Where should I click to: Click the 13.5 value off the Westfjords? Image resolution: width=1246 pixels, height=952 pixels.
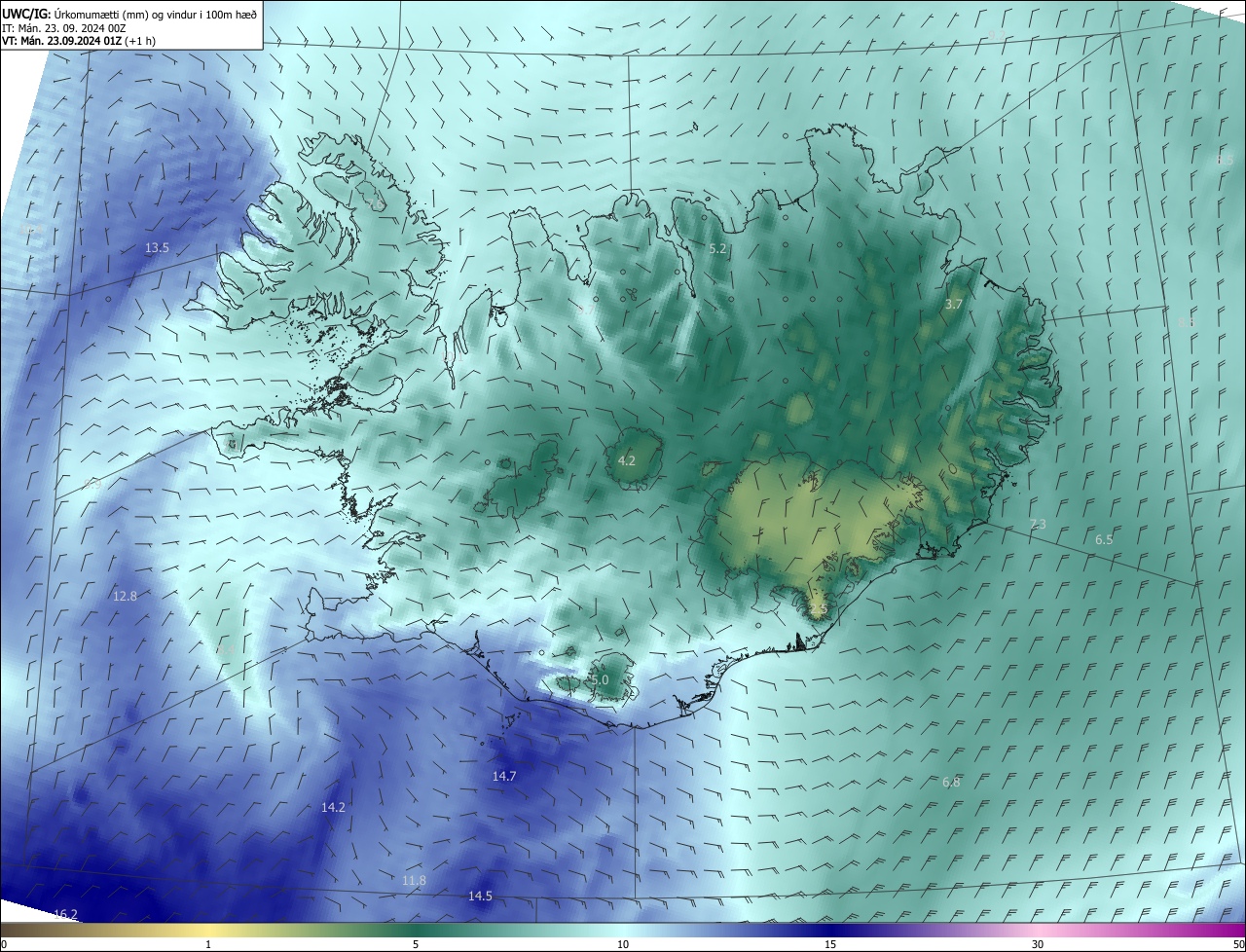click(157, 248)
